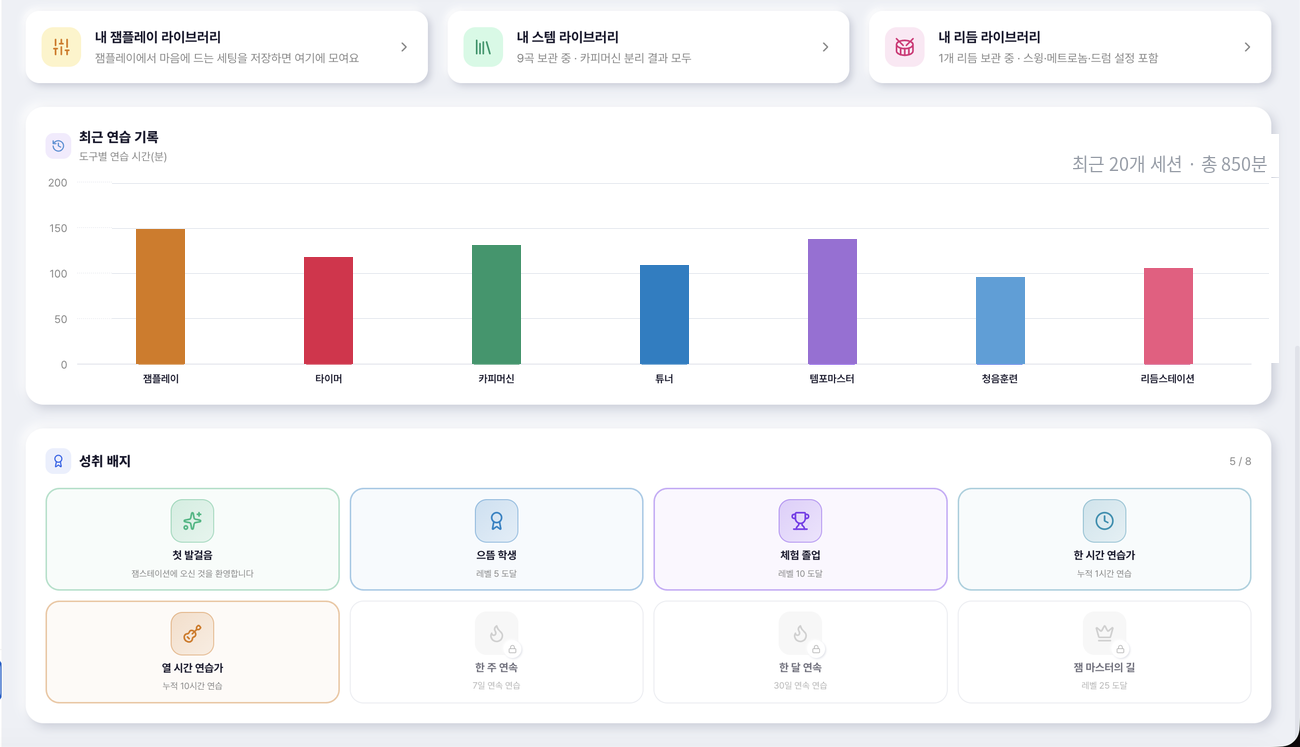This screenshot has height=747, width=1300.
Task: Click the sparkle icon on 첫 발걸음 badge
Action: [x=192, y=521]
